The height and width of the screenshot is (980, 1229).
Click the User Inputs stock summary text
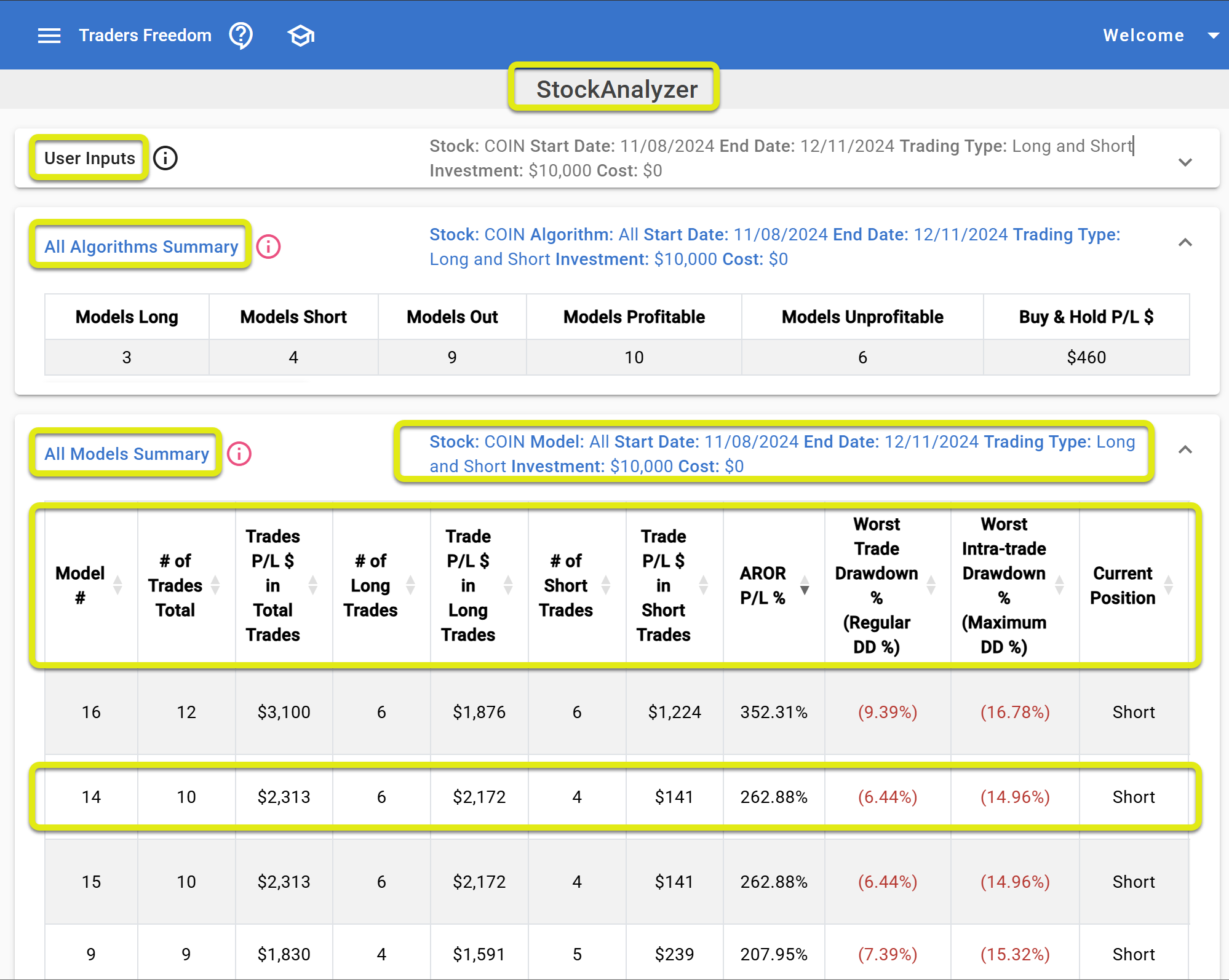tap(781, 158)
